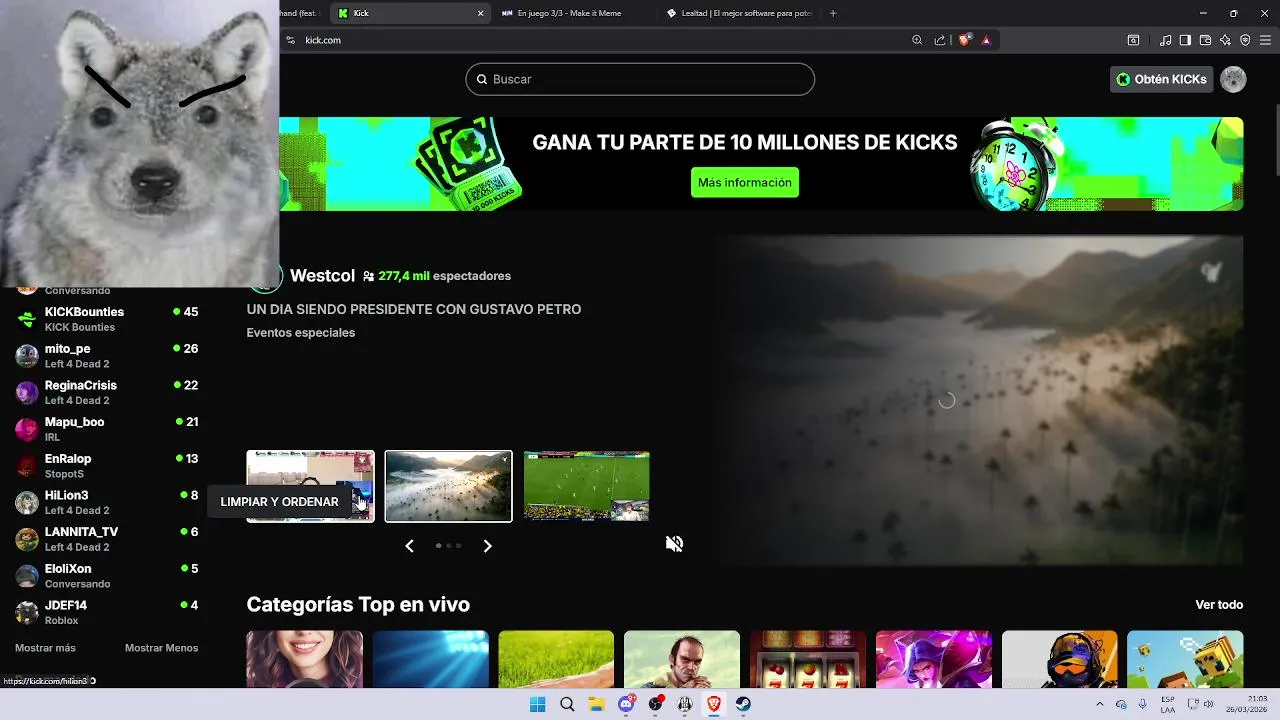Open KICKBounties channel in sidebar

click(105, 319)
